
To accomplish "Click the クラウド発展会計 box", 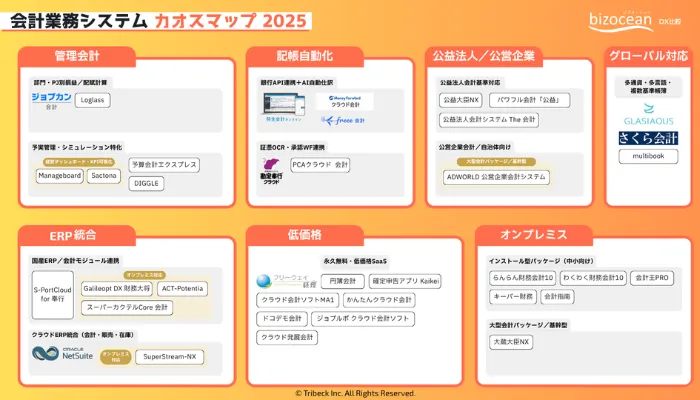I will coord(287,338).
